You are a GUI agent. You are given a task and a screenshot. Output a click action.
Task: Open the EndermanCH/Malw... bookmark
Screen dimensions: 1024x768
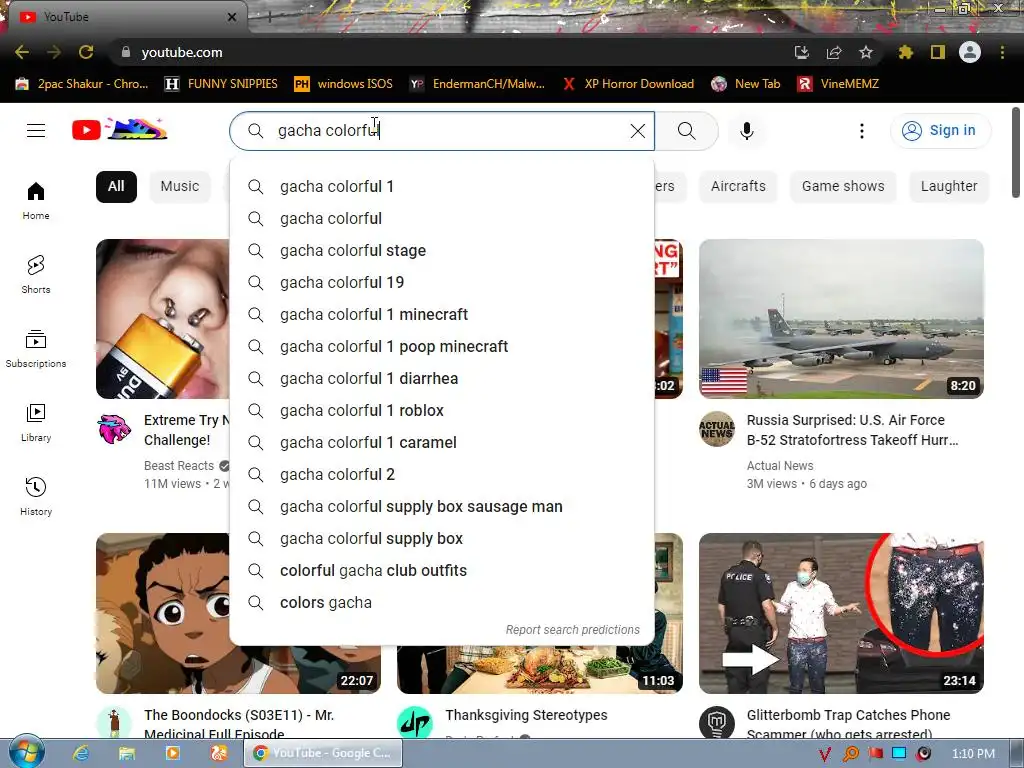point(477,84)
